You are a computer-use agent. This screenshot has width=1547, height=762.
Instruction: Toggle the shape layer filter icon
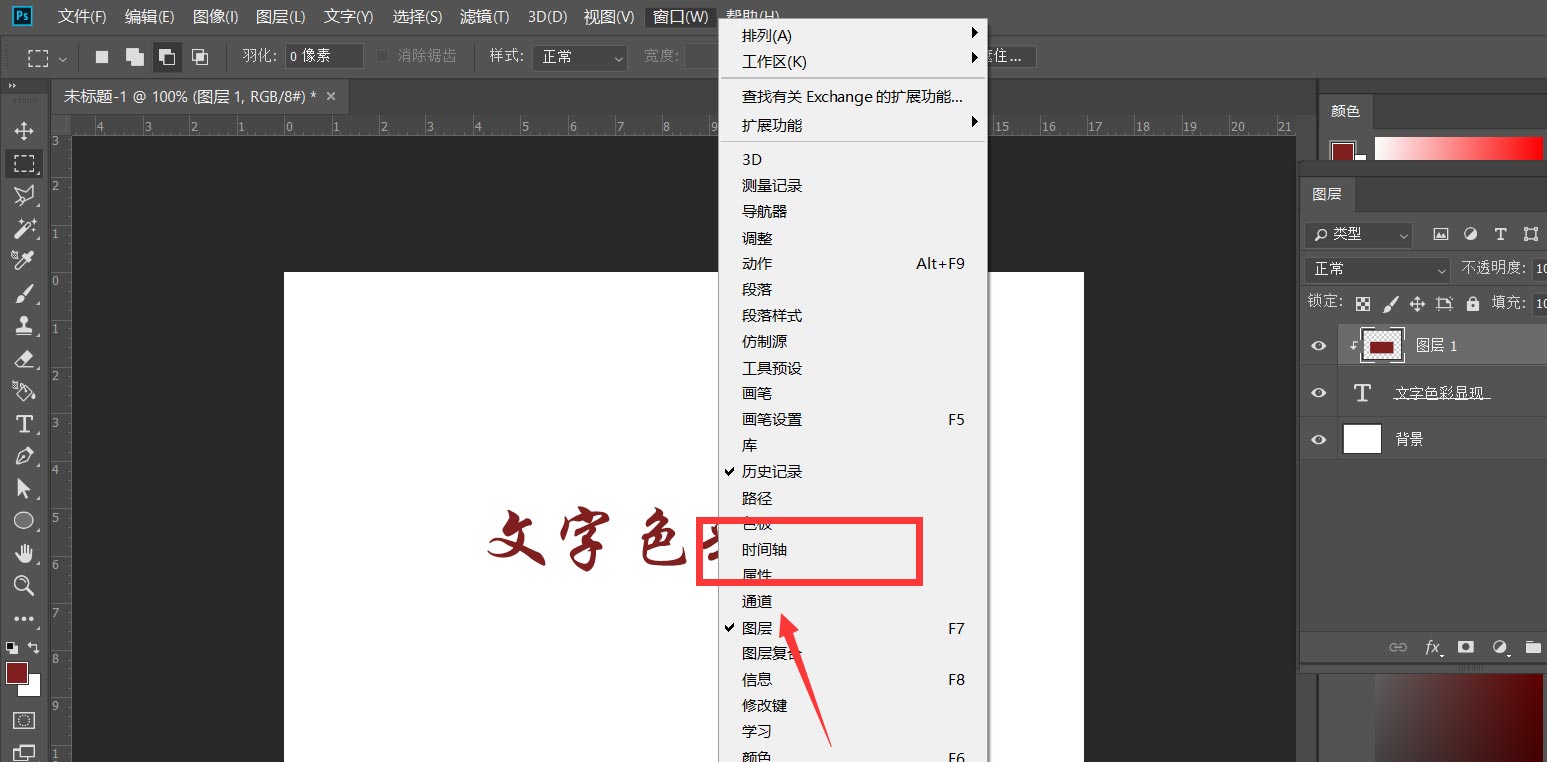1531,234
